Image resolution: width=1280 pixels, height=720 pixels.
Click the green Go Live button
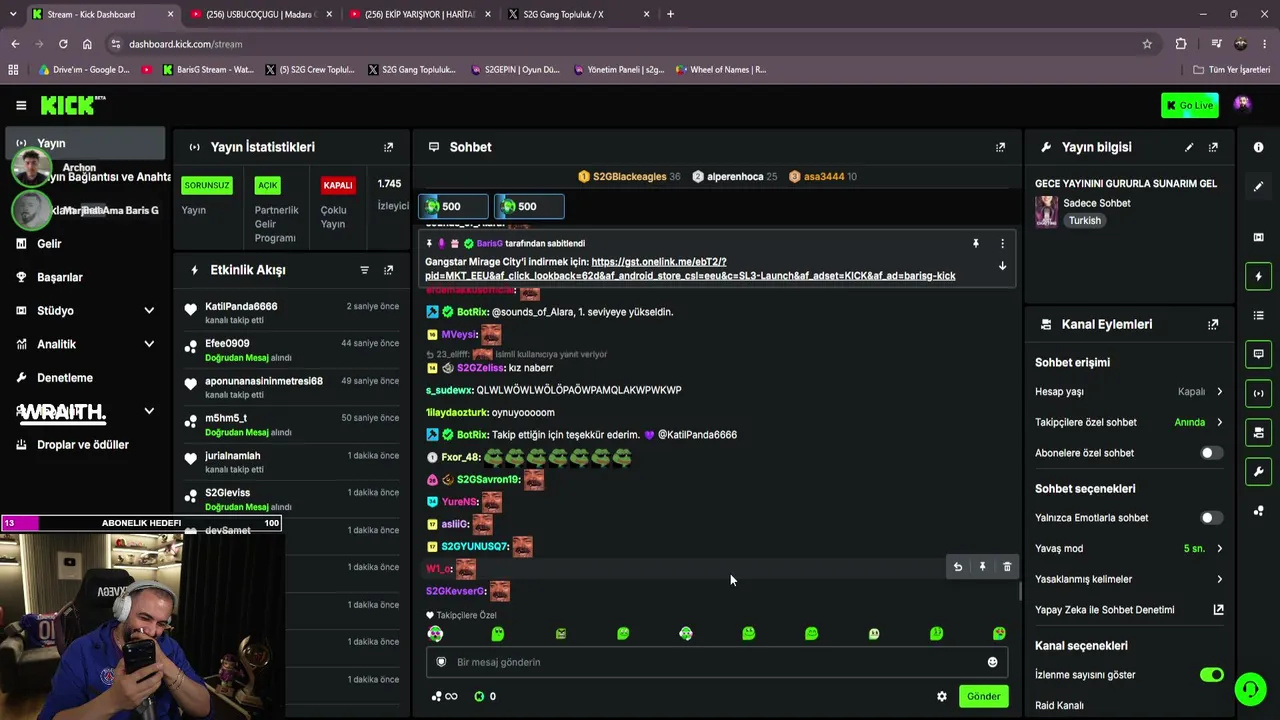(1189, 105)
